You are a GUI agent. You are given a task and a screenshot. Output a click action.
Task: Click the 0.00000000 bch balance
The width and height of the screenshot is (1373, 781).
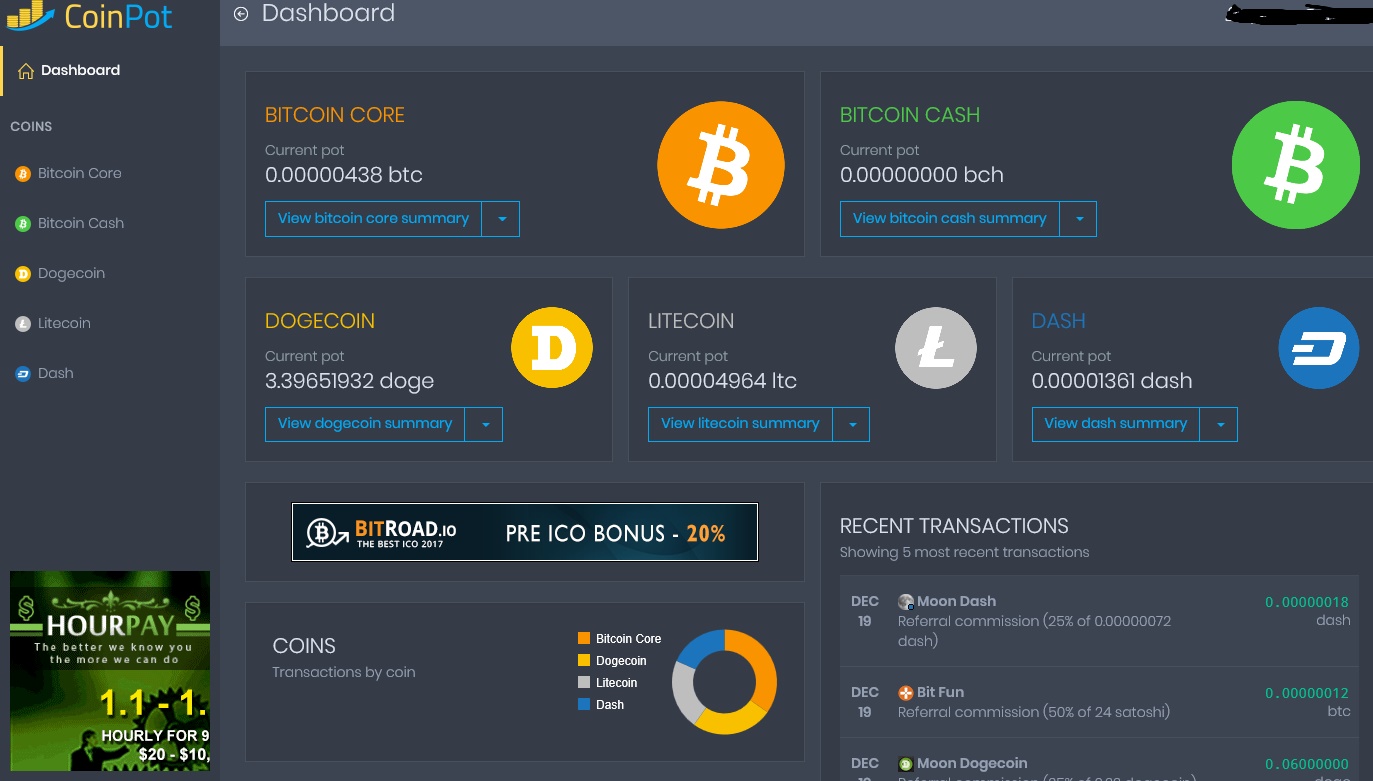point(922,175)
